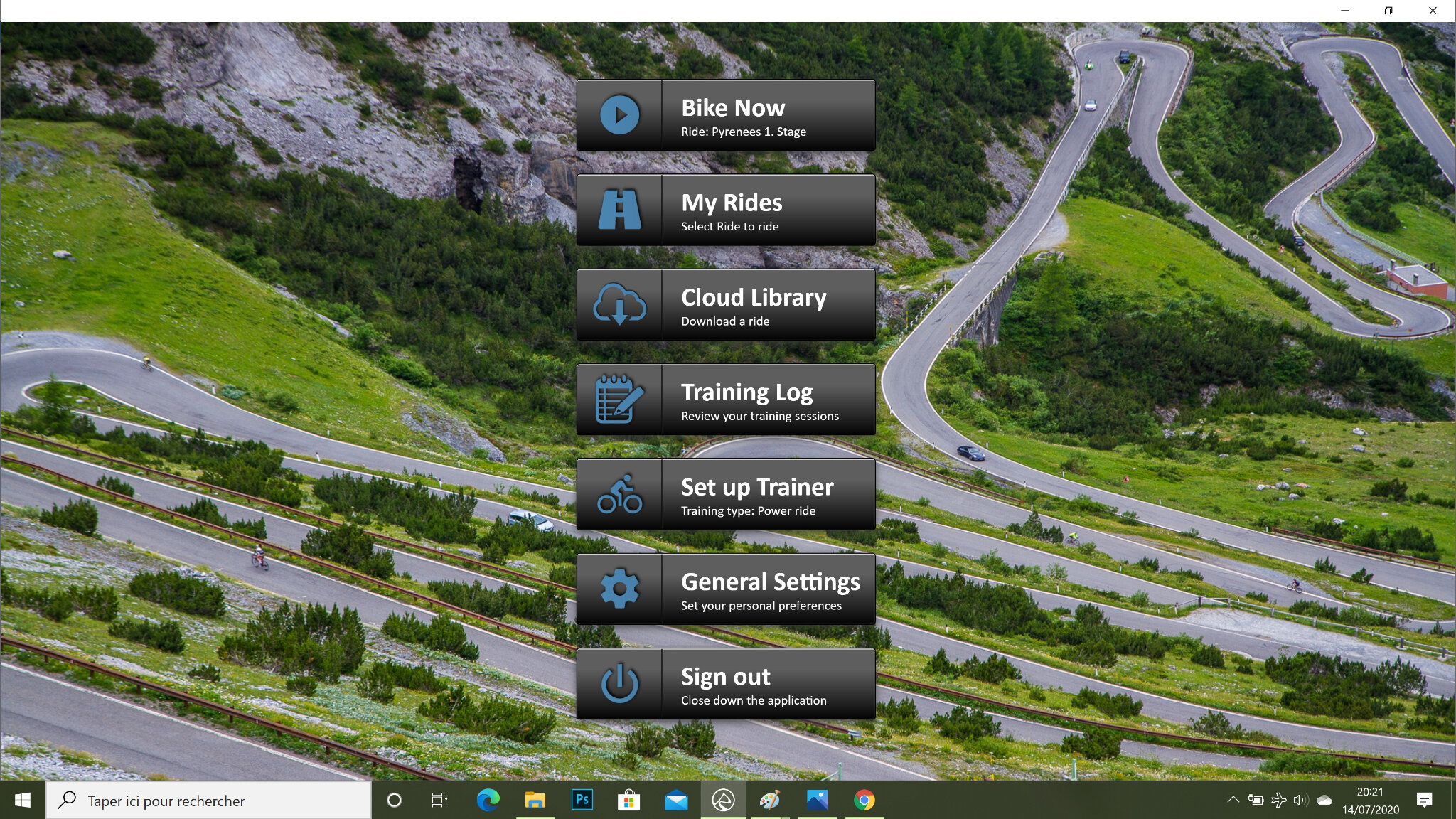Click Sign out power icon

coord(619,684)
